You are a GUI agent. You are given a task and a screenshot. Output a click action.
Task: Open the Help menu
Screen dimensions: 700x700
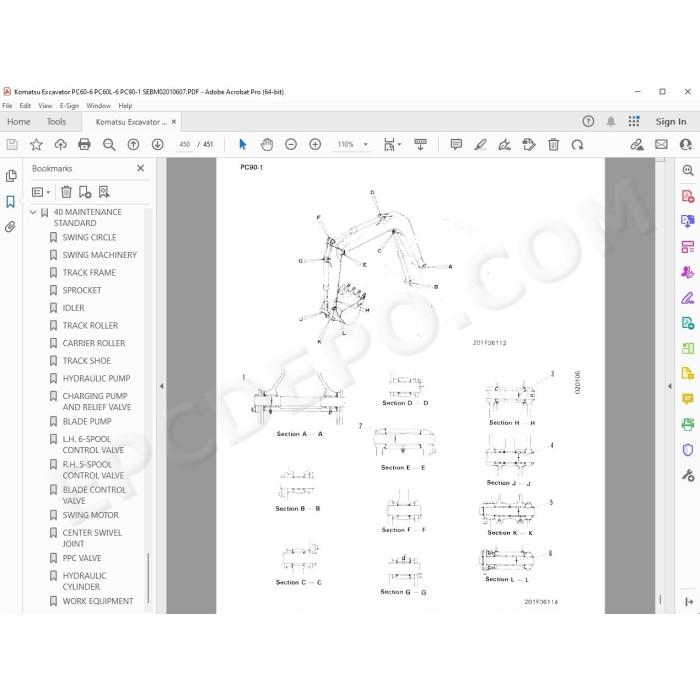(125, 106)
